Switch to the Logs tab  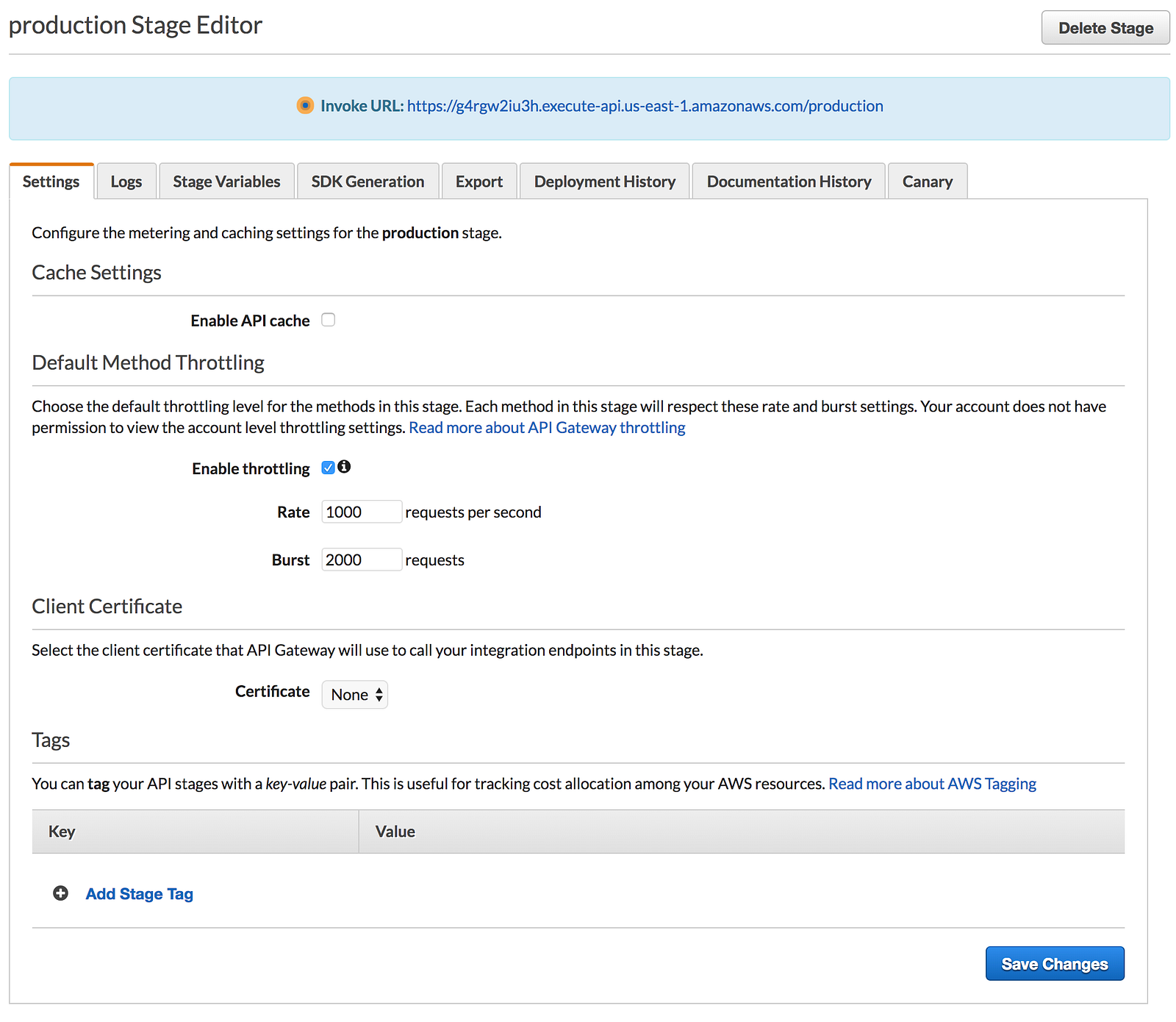pyautogui.click(x=126, y=182)
